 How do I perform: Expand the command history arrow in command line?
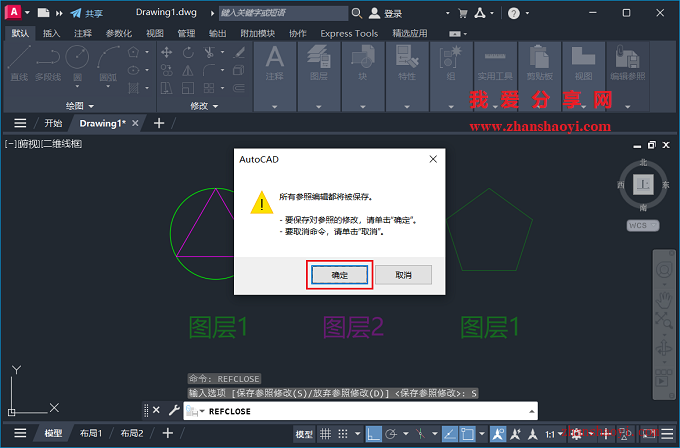click(531, 411)
